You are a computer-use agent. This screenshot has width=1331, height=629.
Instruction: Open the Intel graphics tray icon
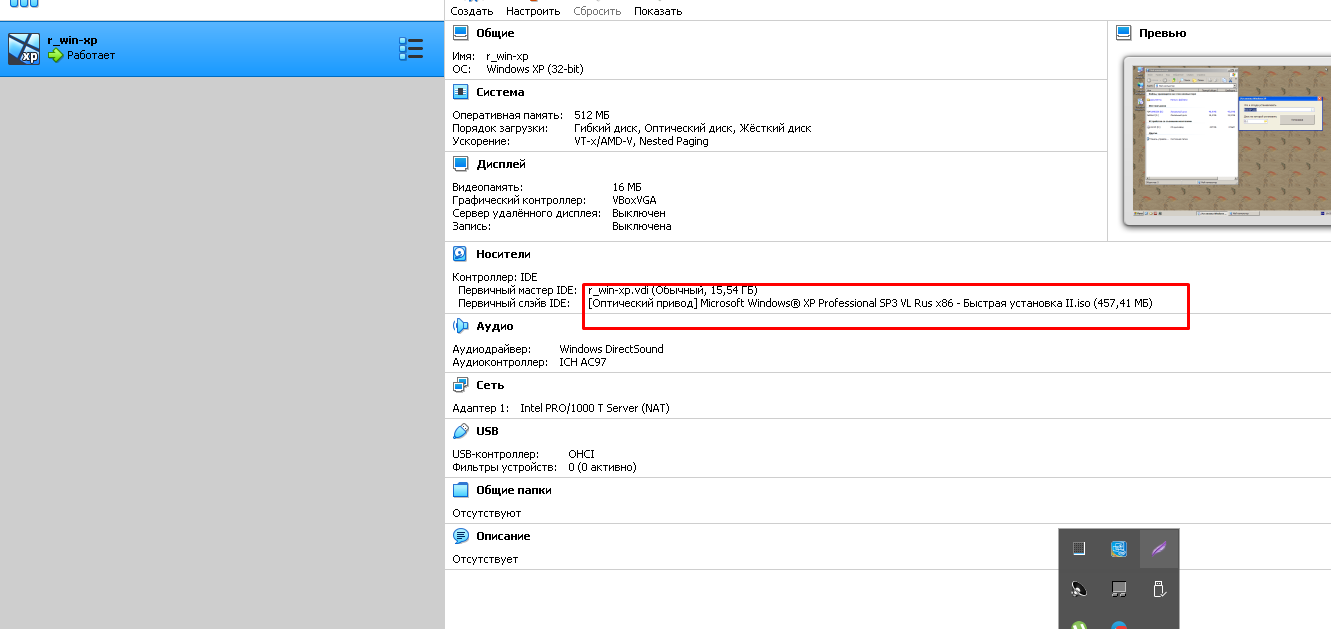(x=1119, y=549)
